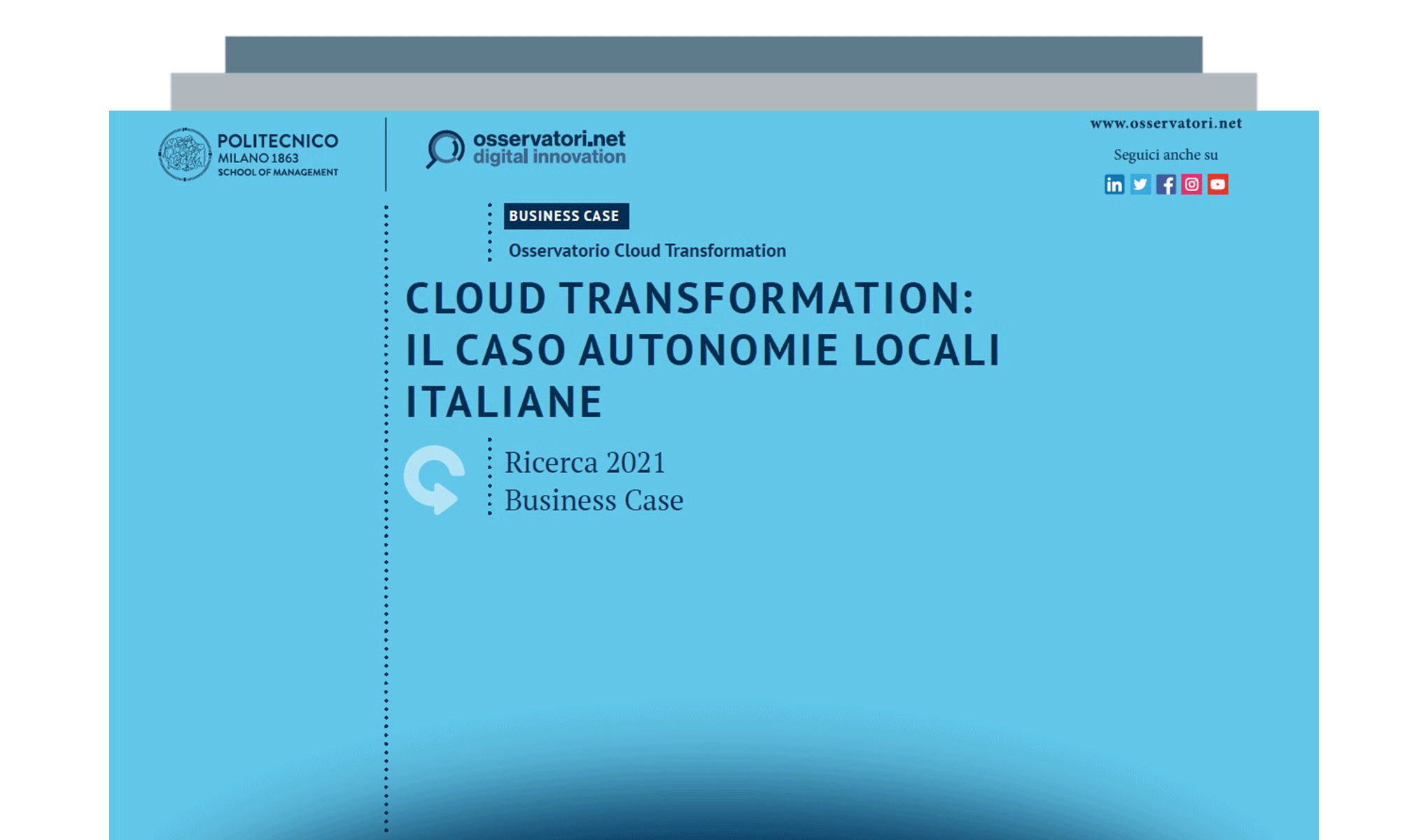Click the Ricerca 2021 entry
This screenshot has width=1428, height=840.
click(585, 462)
